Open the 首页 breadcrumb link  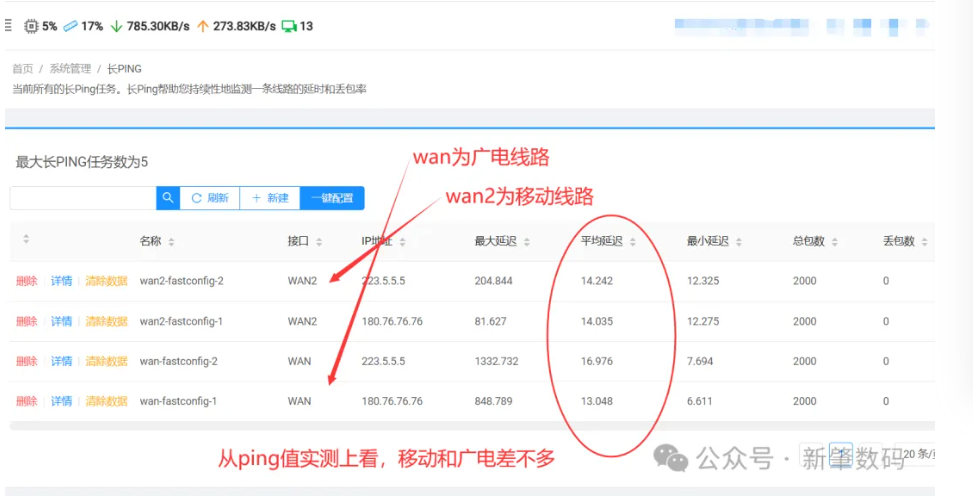click(23, 68)
